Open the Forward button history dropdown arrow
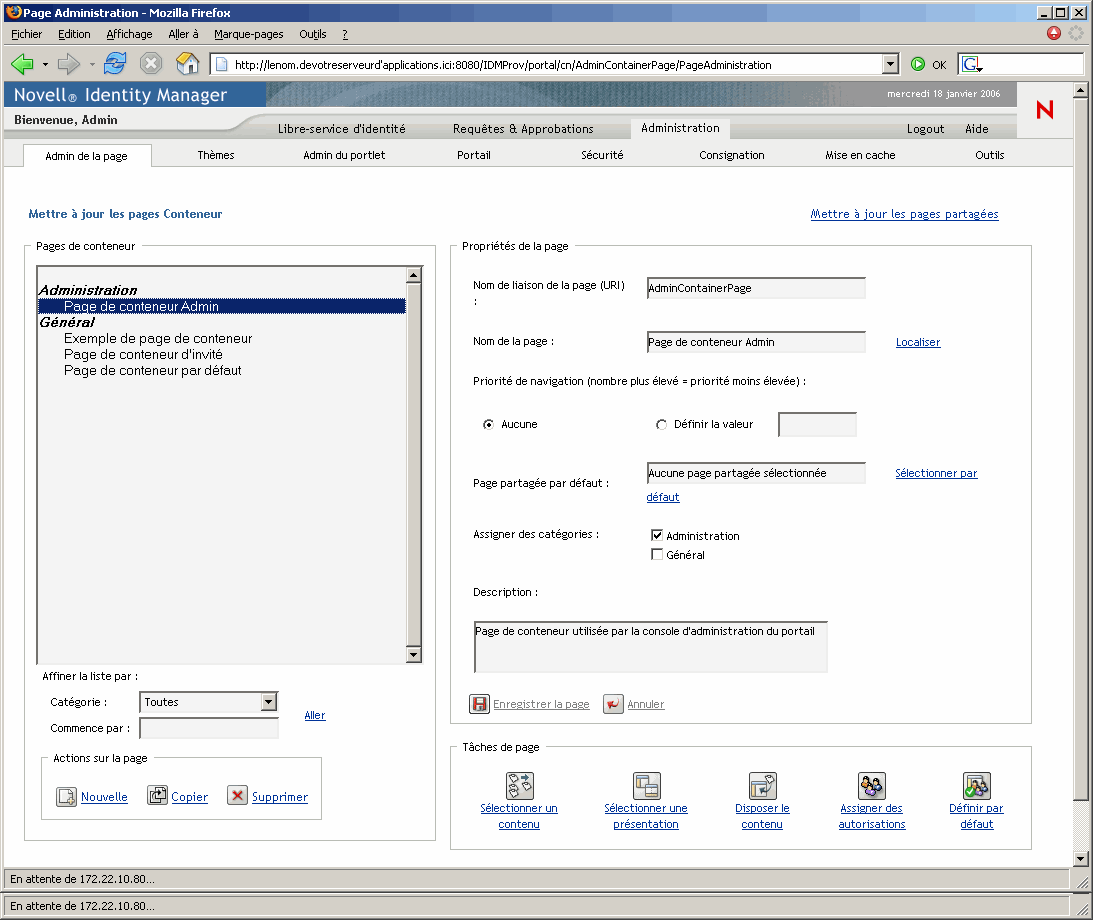 coord(92,65)
